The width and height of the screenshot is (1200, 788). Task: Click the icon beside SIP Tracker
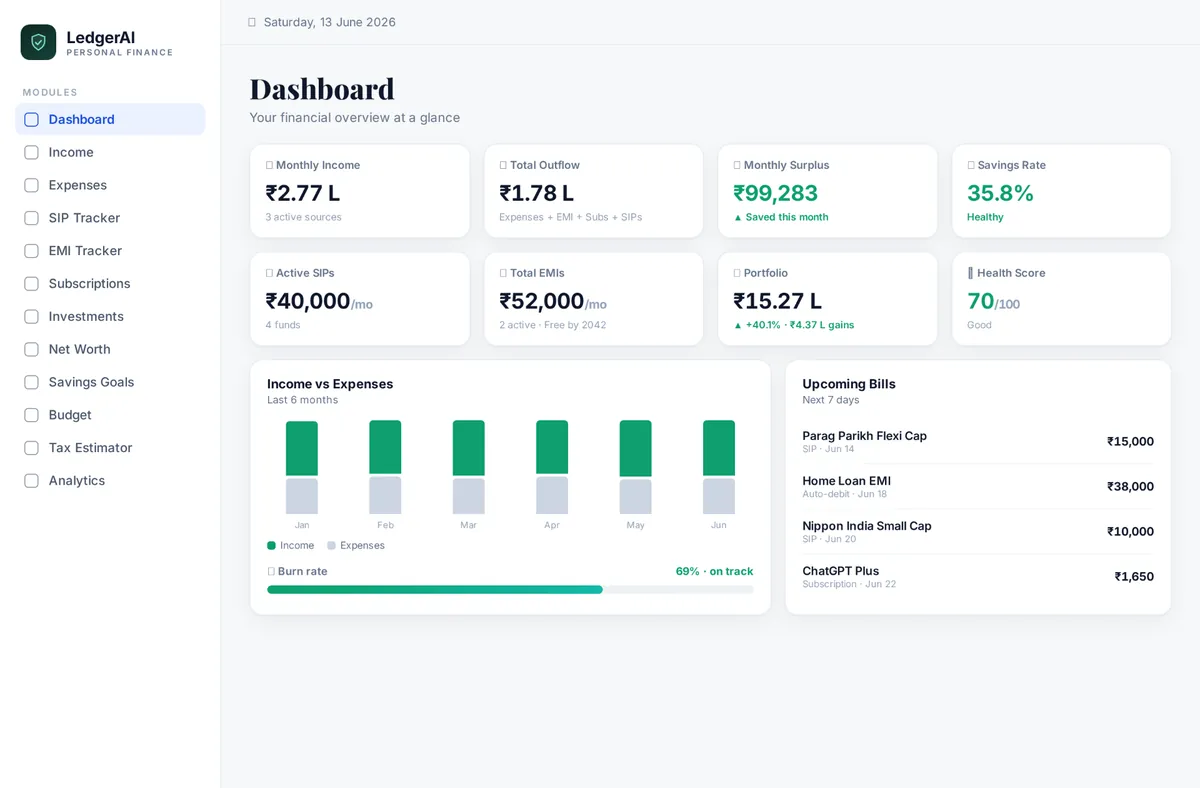(x=31, y=218)
